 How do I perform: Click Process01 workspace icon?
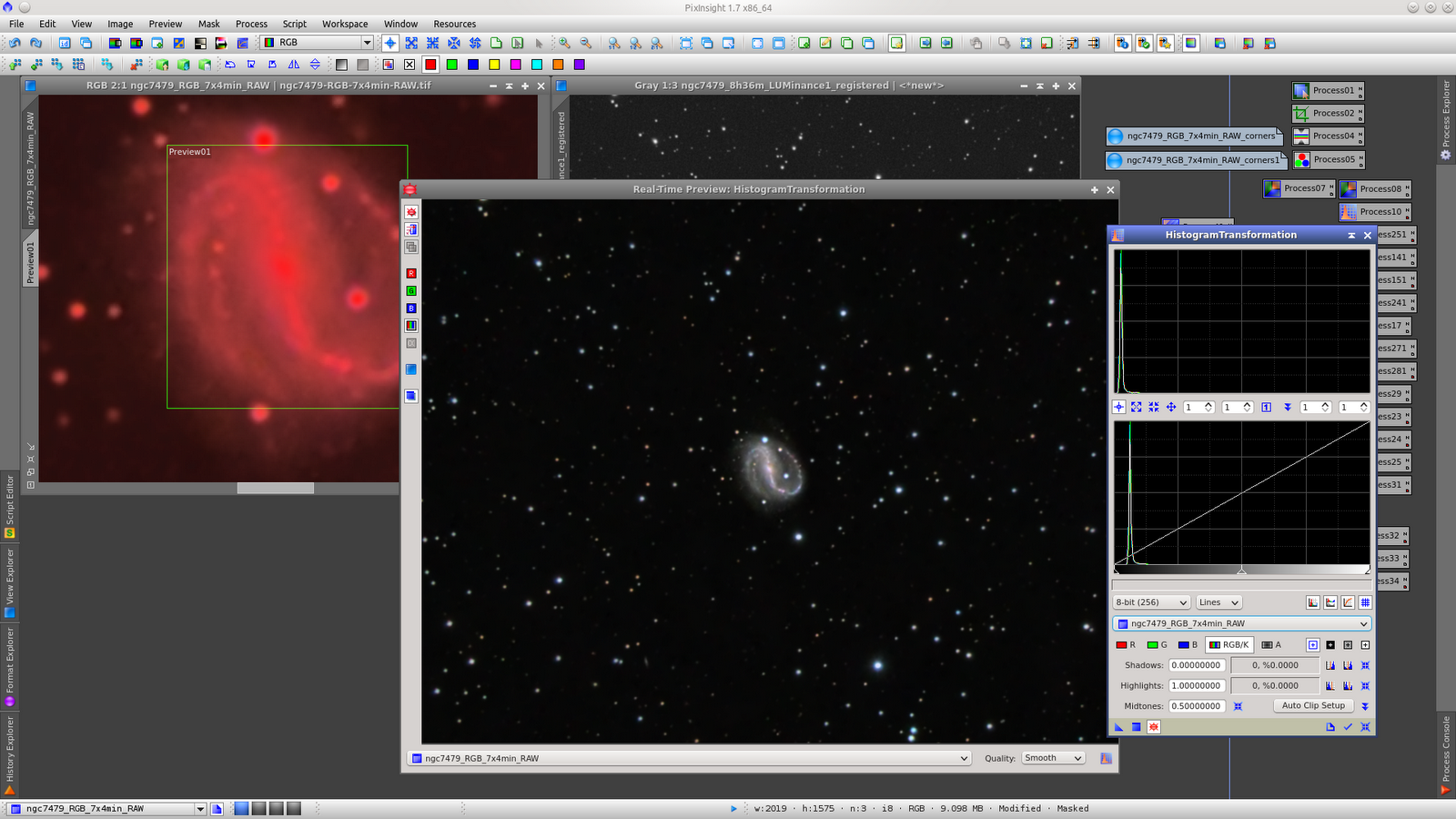pyautogui.click(x=1328, y=90)
